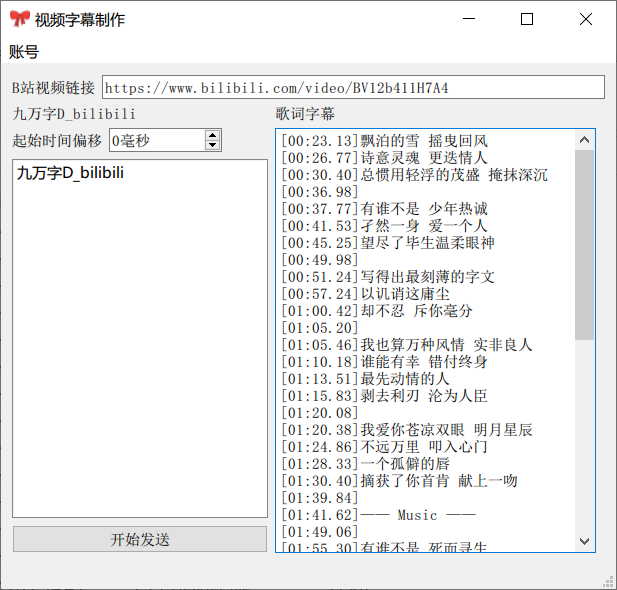Click the 0毫秒 offset value field

click(157, 140)
